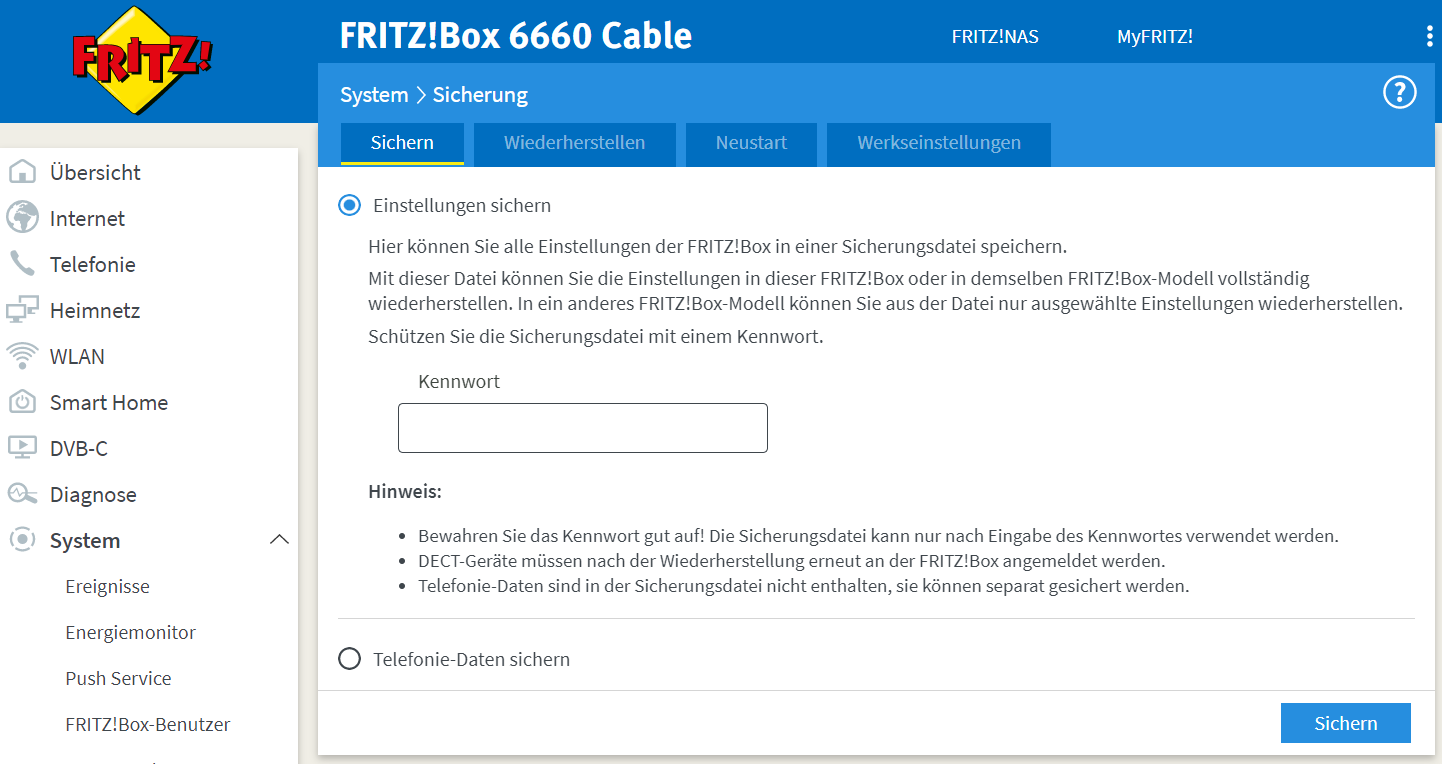Open DVB-C menu in the sidebar
1442x764 pixels.
(78, 448)
